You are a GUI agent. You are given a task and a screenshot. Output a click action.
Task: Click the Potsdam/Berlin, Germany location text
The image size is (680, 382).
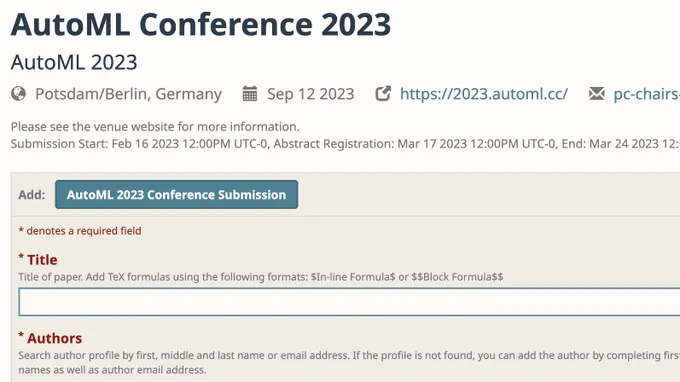click(128, 94)
